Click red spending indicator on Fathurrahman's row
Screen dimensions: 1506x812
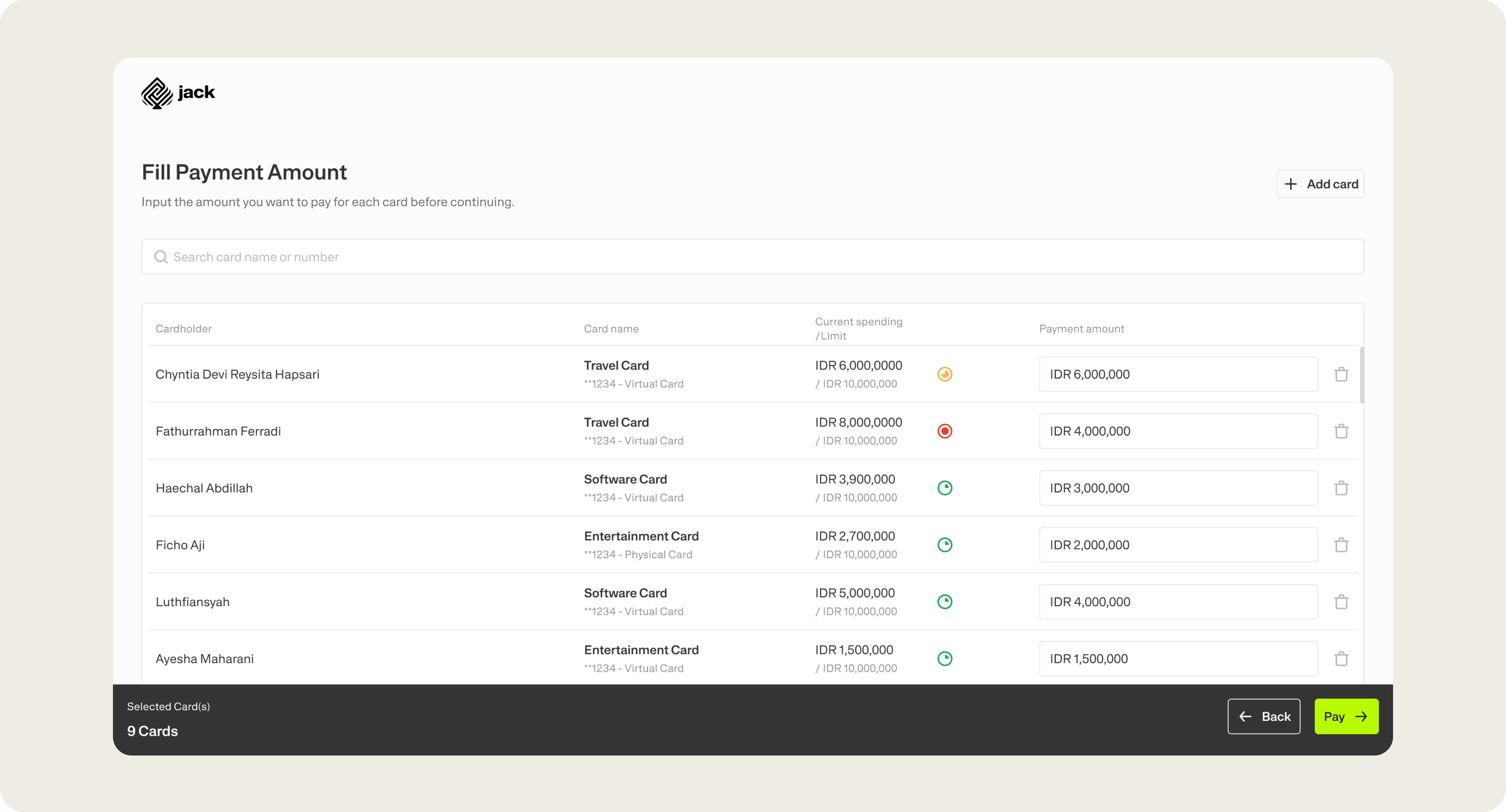(945, 431)
